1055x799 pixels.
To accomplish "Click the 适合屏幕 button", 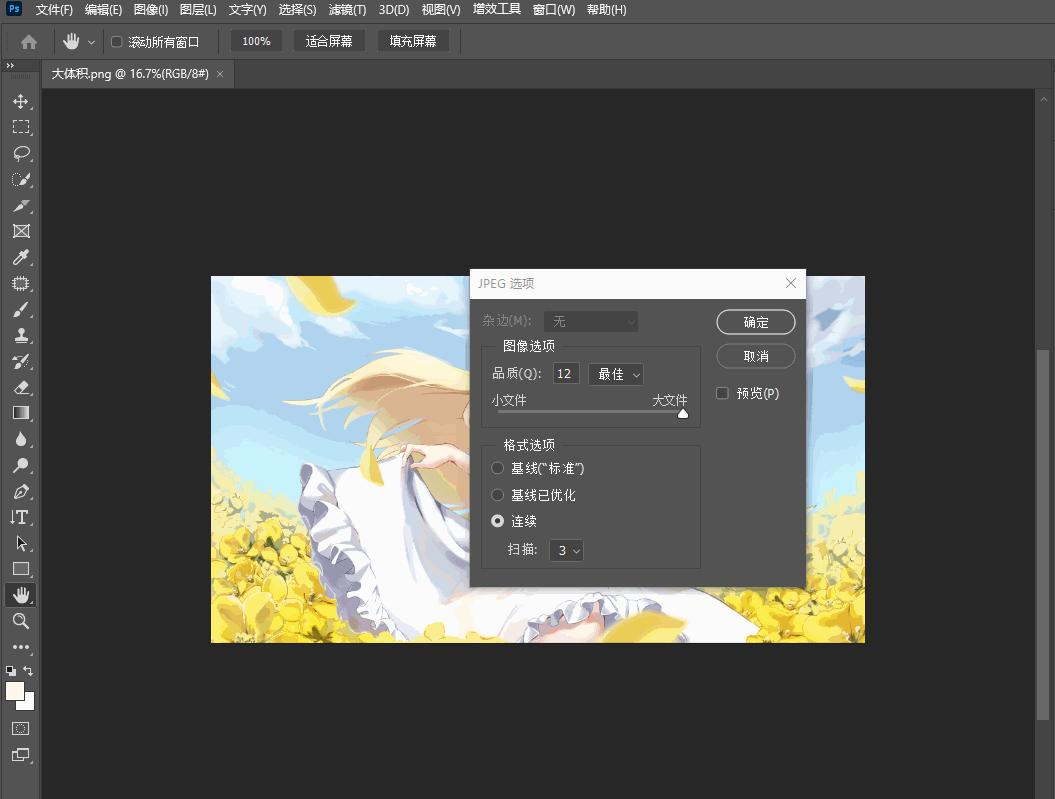I will (x=329, y=41).
